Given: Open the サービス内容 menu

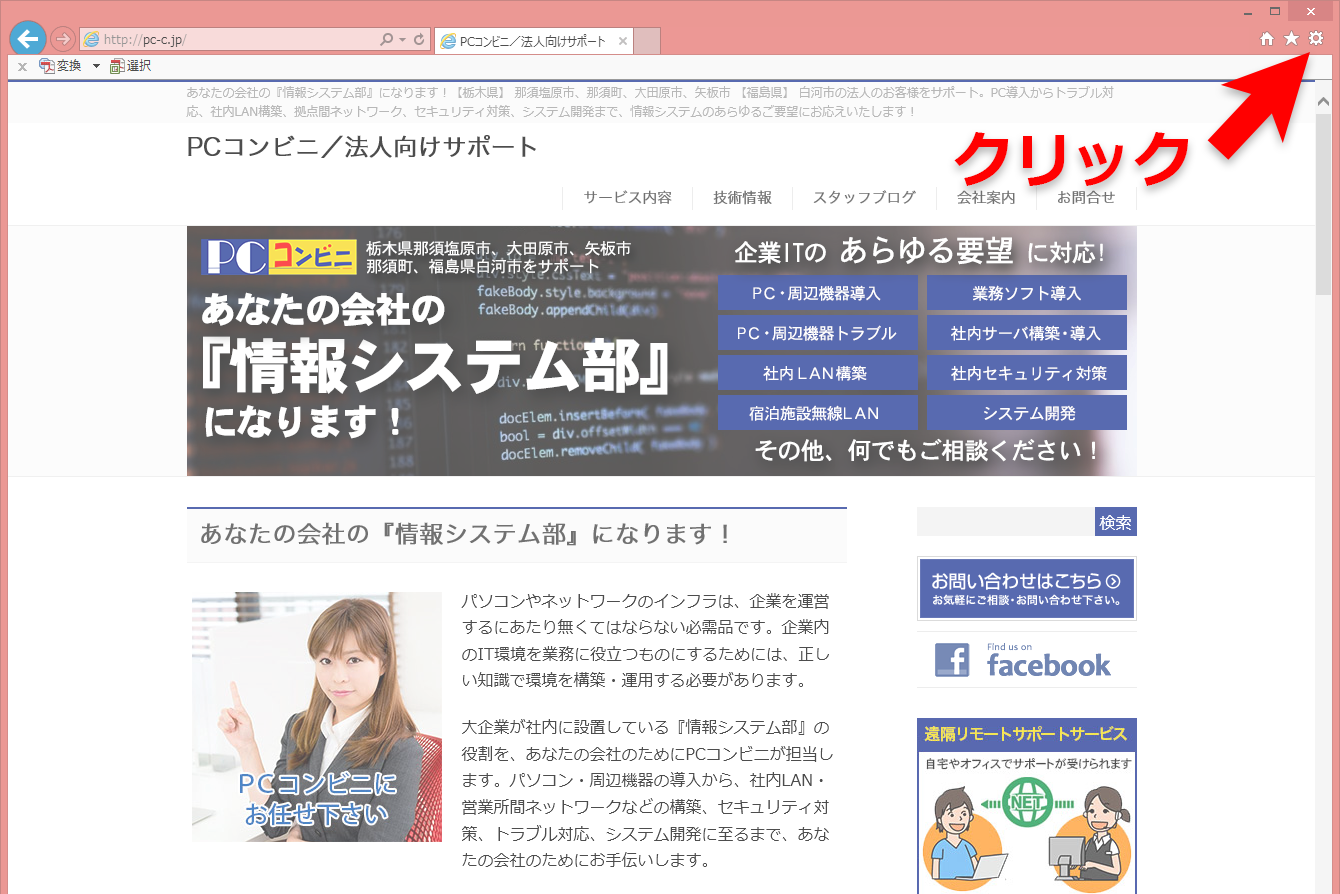Looking at the screenshot, I should pos(628,197).
